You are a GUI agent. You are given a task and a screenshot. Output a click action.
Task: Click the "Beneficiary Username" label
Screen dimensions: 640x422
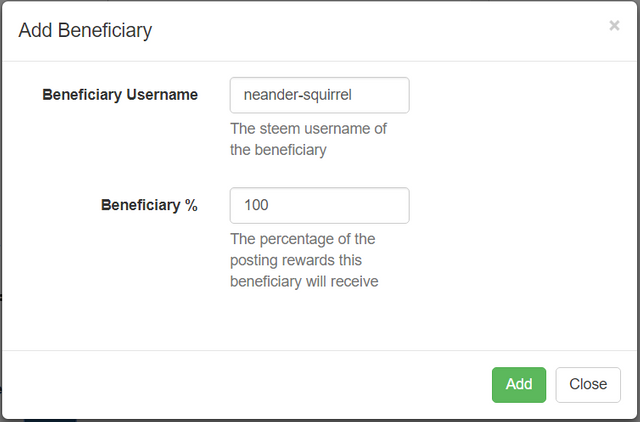(120, 95)
